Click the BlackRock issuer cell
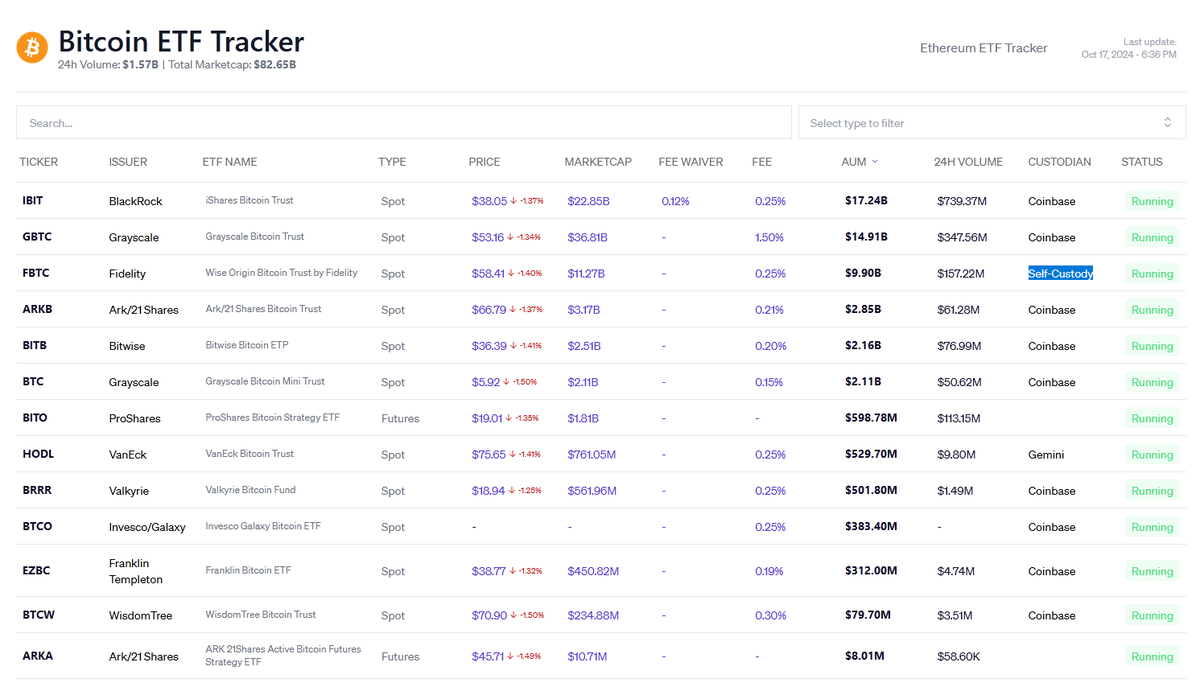 tap(136, 201)
